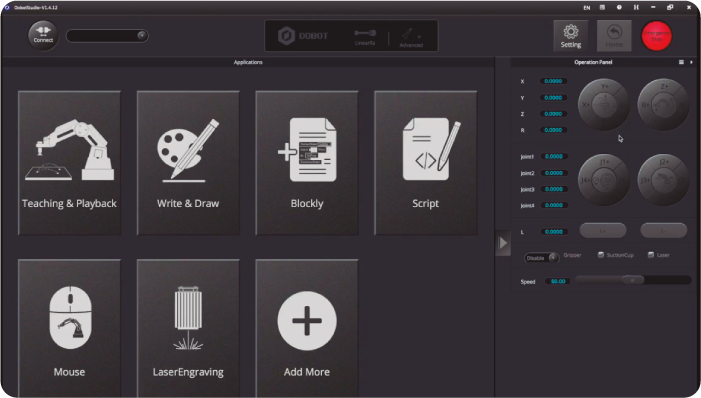Click the Y coordinate value field

[553, 97]
